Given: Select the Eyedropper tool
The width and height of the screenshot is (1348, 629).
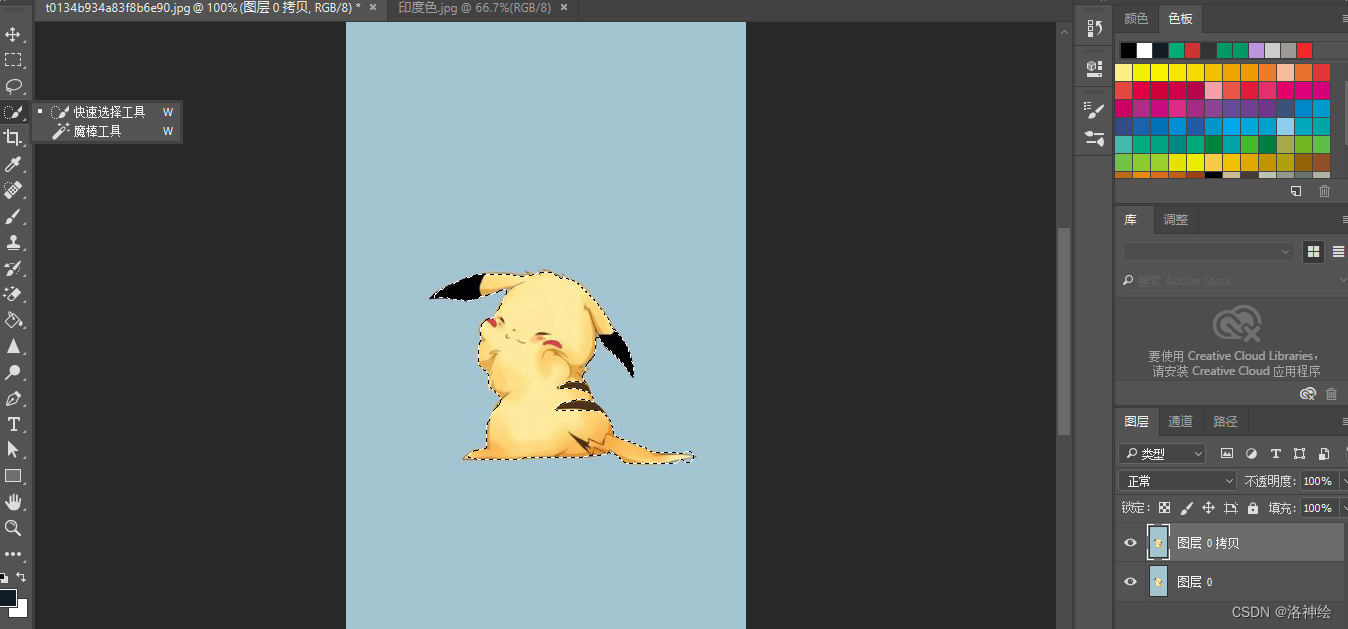Looking at the screenshot, I should (13, 164).
